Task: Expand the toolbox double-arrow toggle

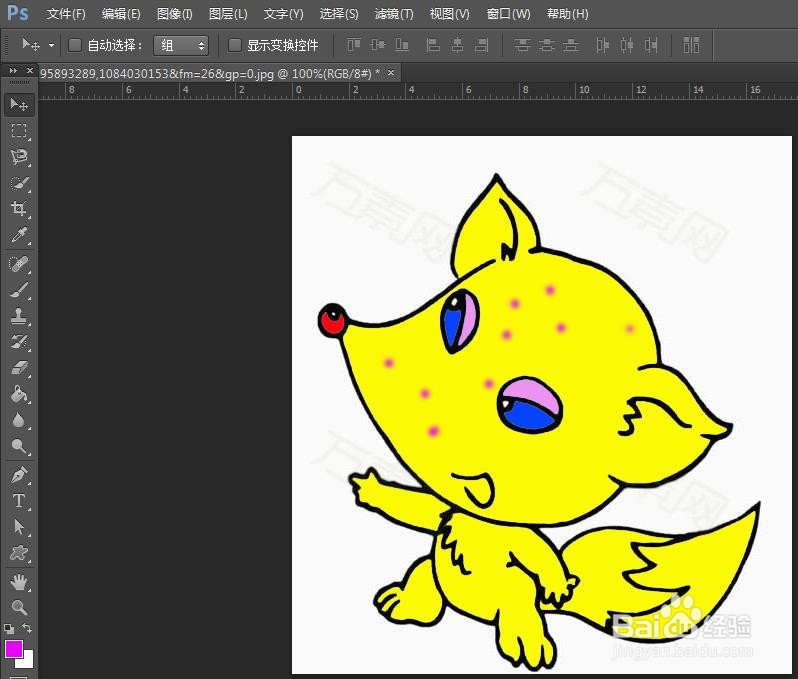Action: (13, 71)
